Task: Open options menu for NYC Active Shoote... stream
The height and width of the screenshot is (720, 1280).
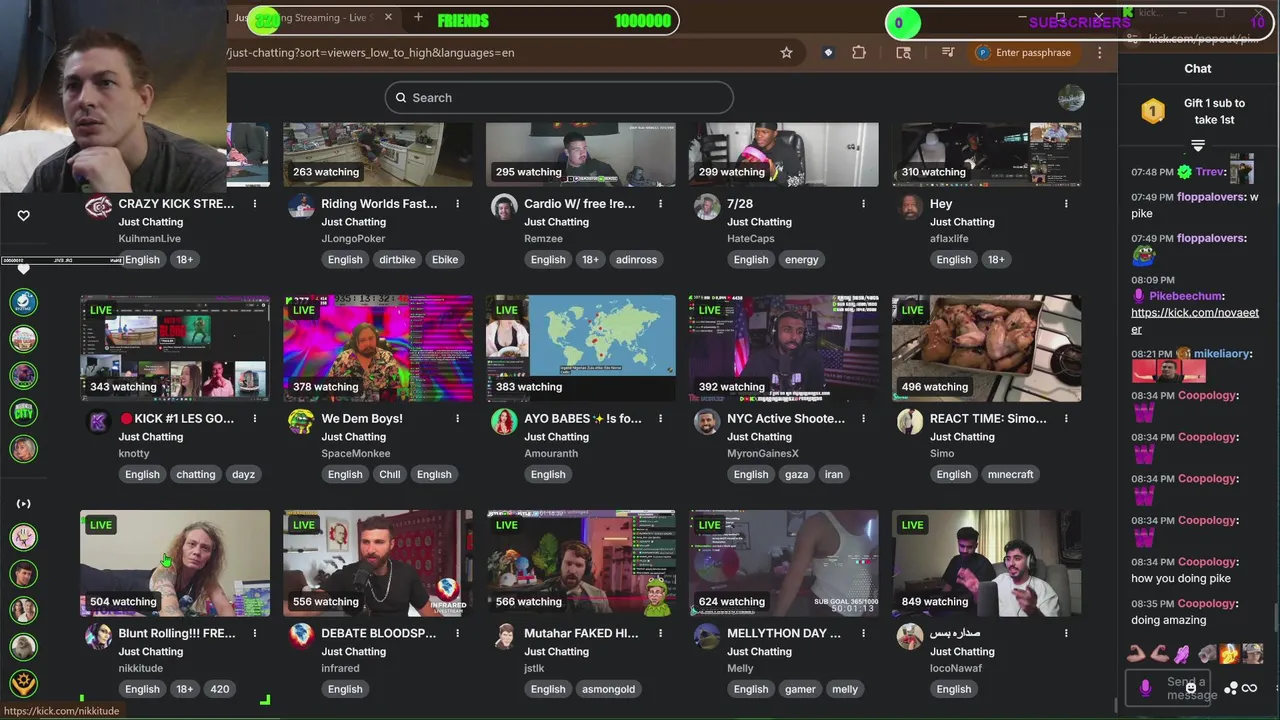Action: pyautogui.click(x=864, y=419)
